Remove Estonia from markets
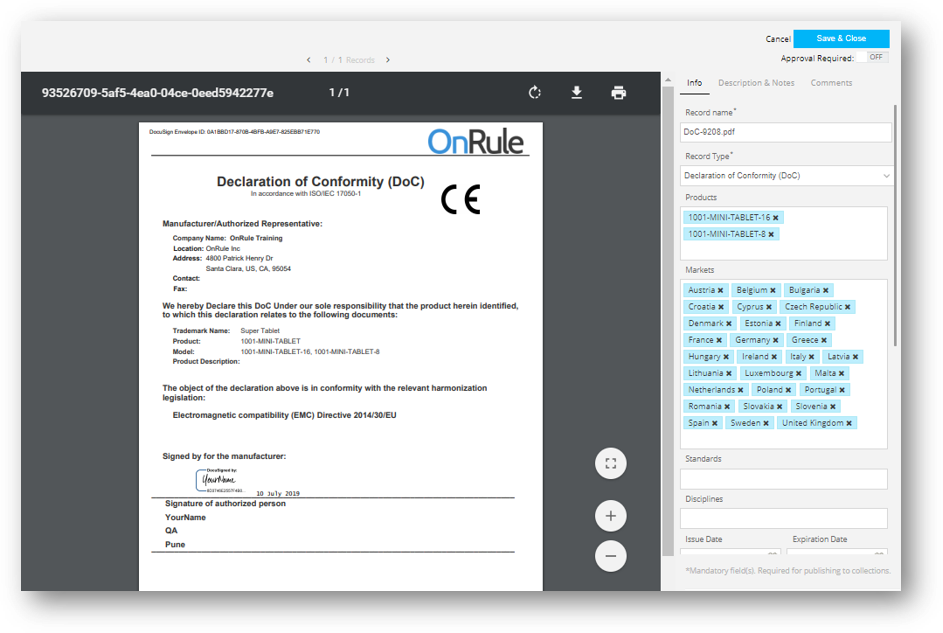 pos(778,323)
